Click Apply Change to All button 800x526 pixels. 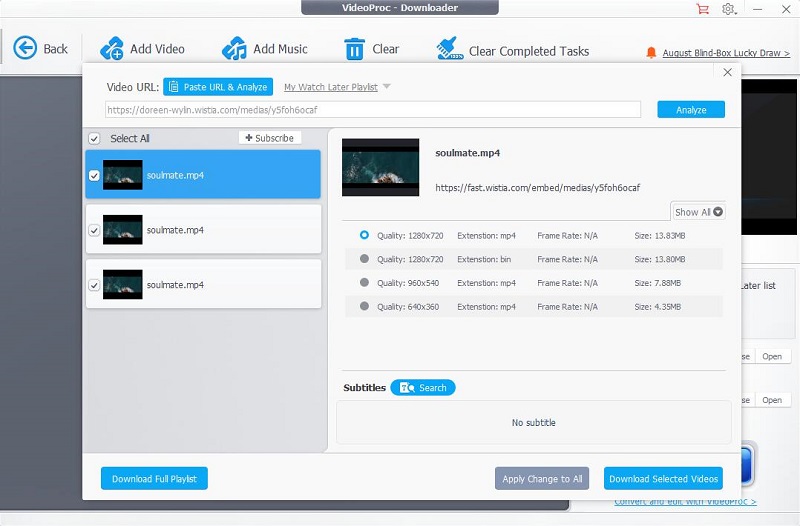(542, 479)
